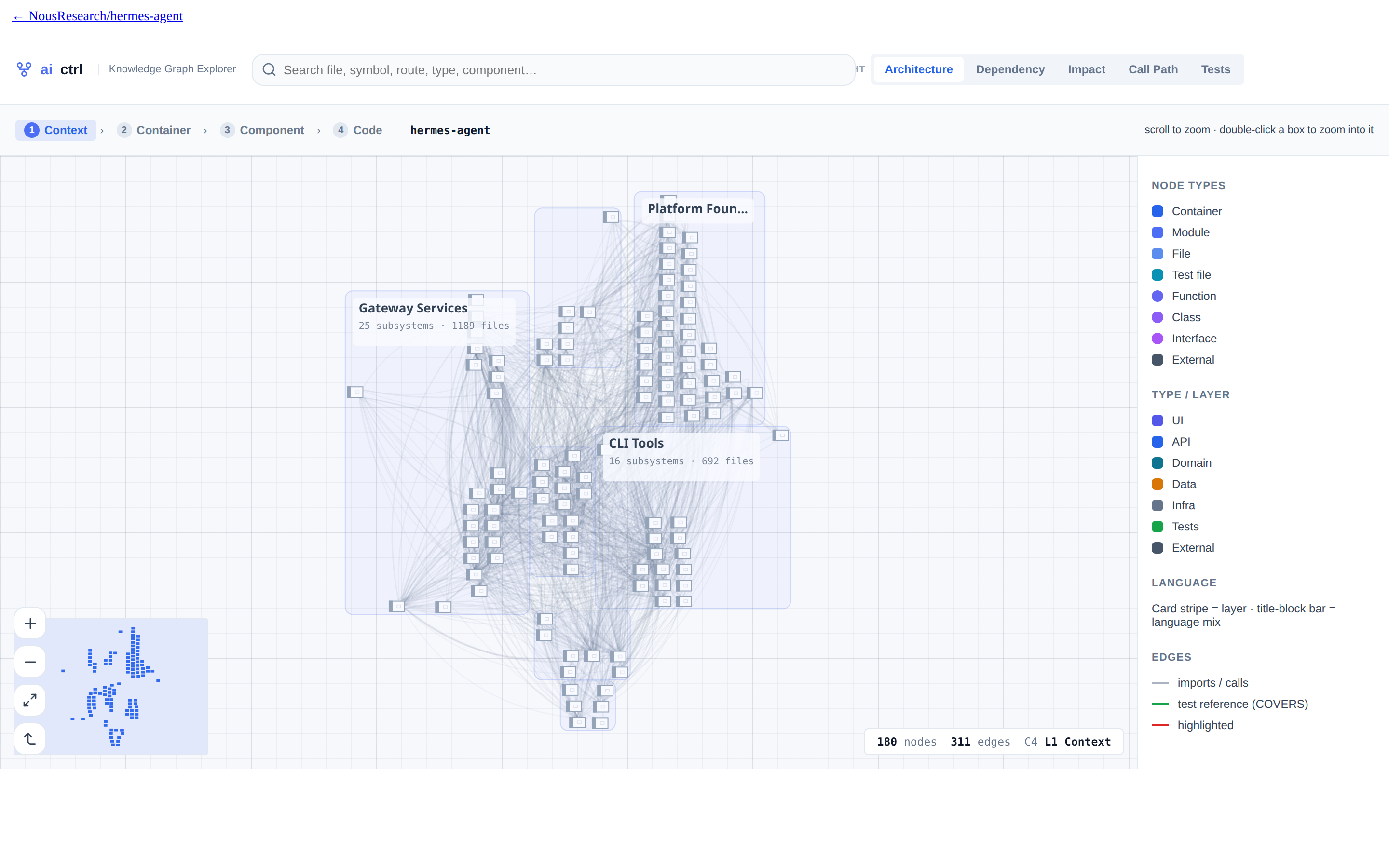Click the Gateway Services box title
This screenshot has width=1389, height=868.
[x=413, y=308]
